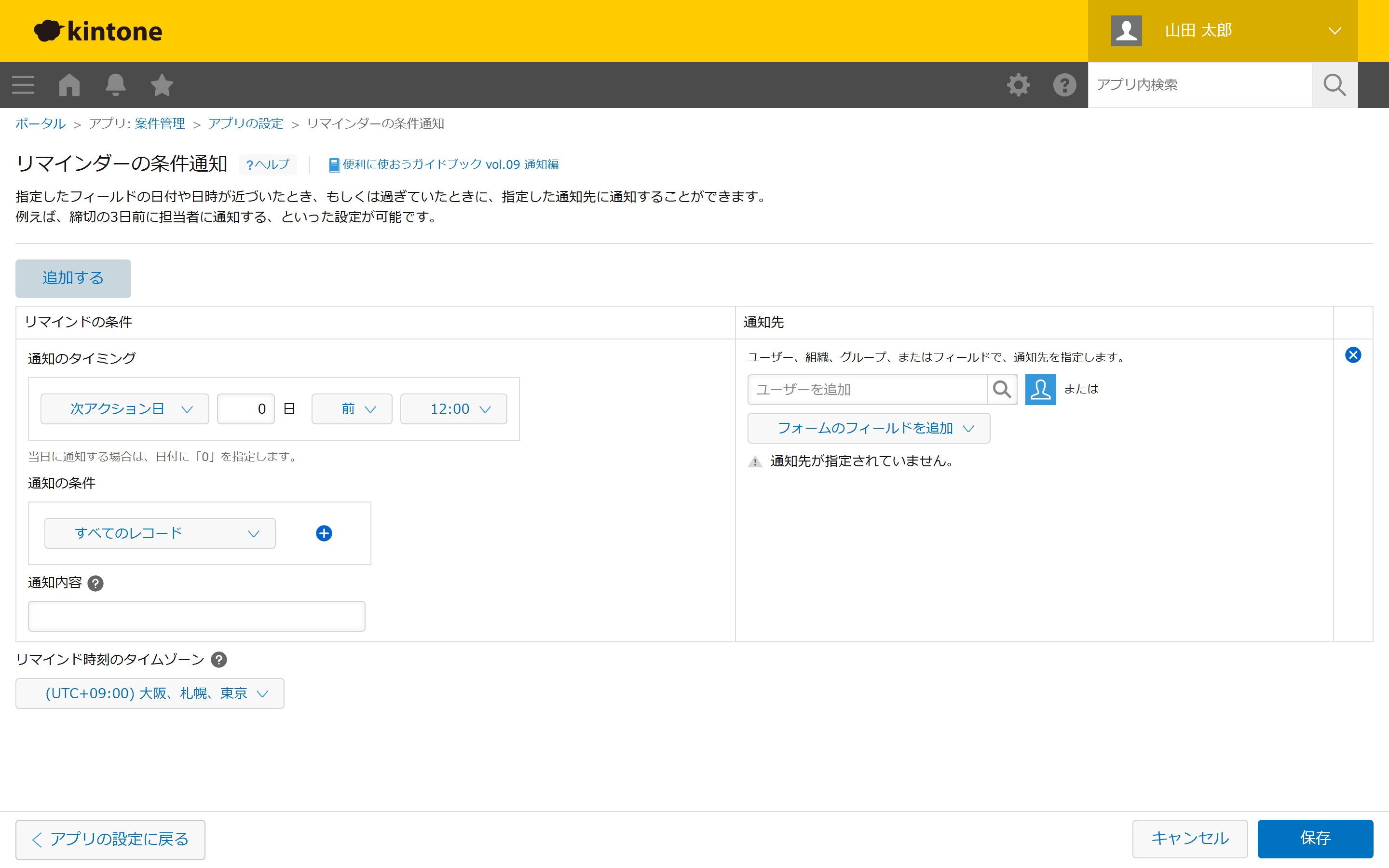The image size is (1389, 868).
Task: Open favorites star icon
Action: click(162, 84)
